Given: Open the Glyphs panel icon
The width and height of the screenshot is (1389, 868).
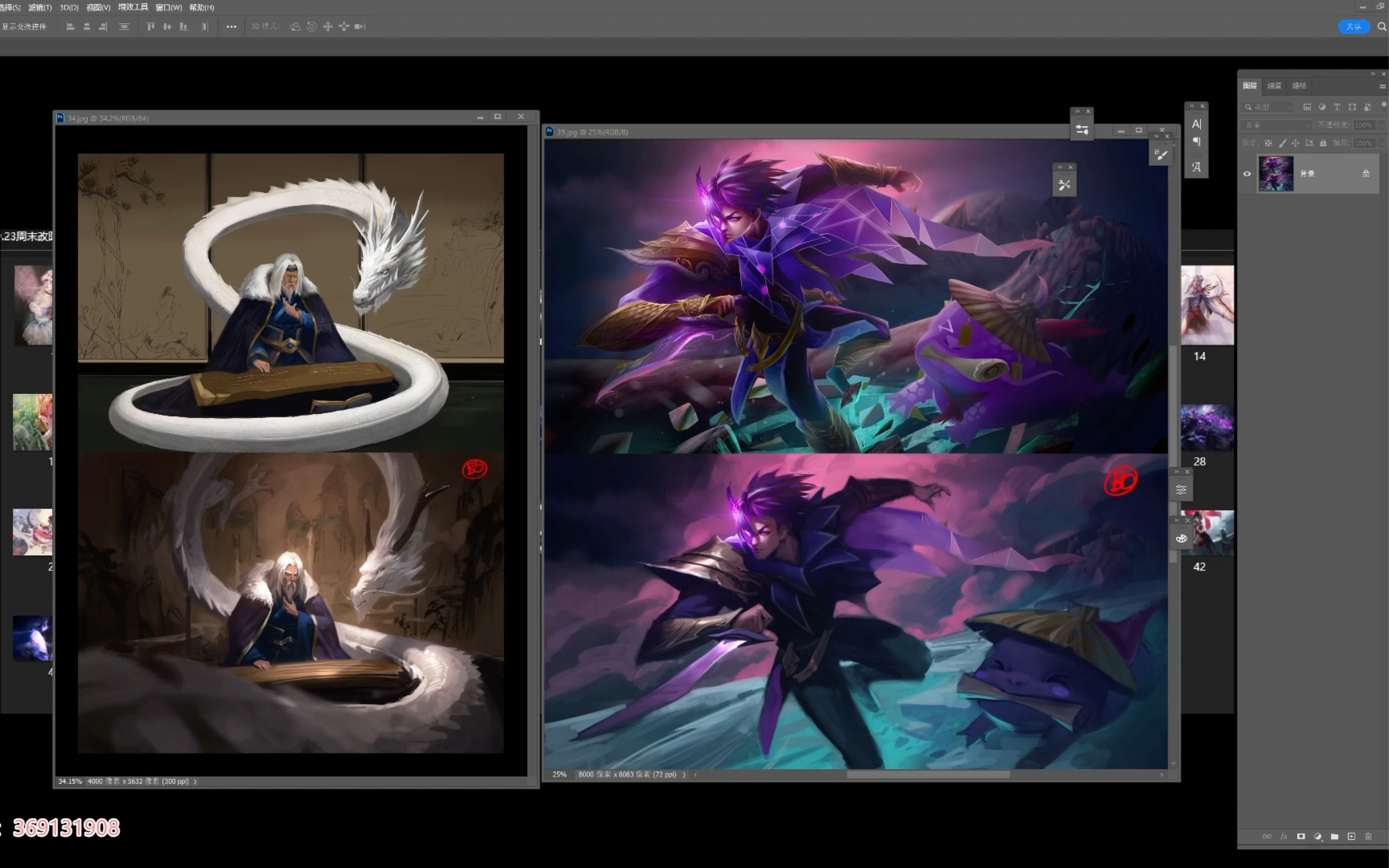Looking at the screenshot, I should (1196, 167).
